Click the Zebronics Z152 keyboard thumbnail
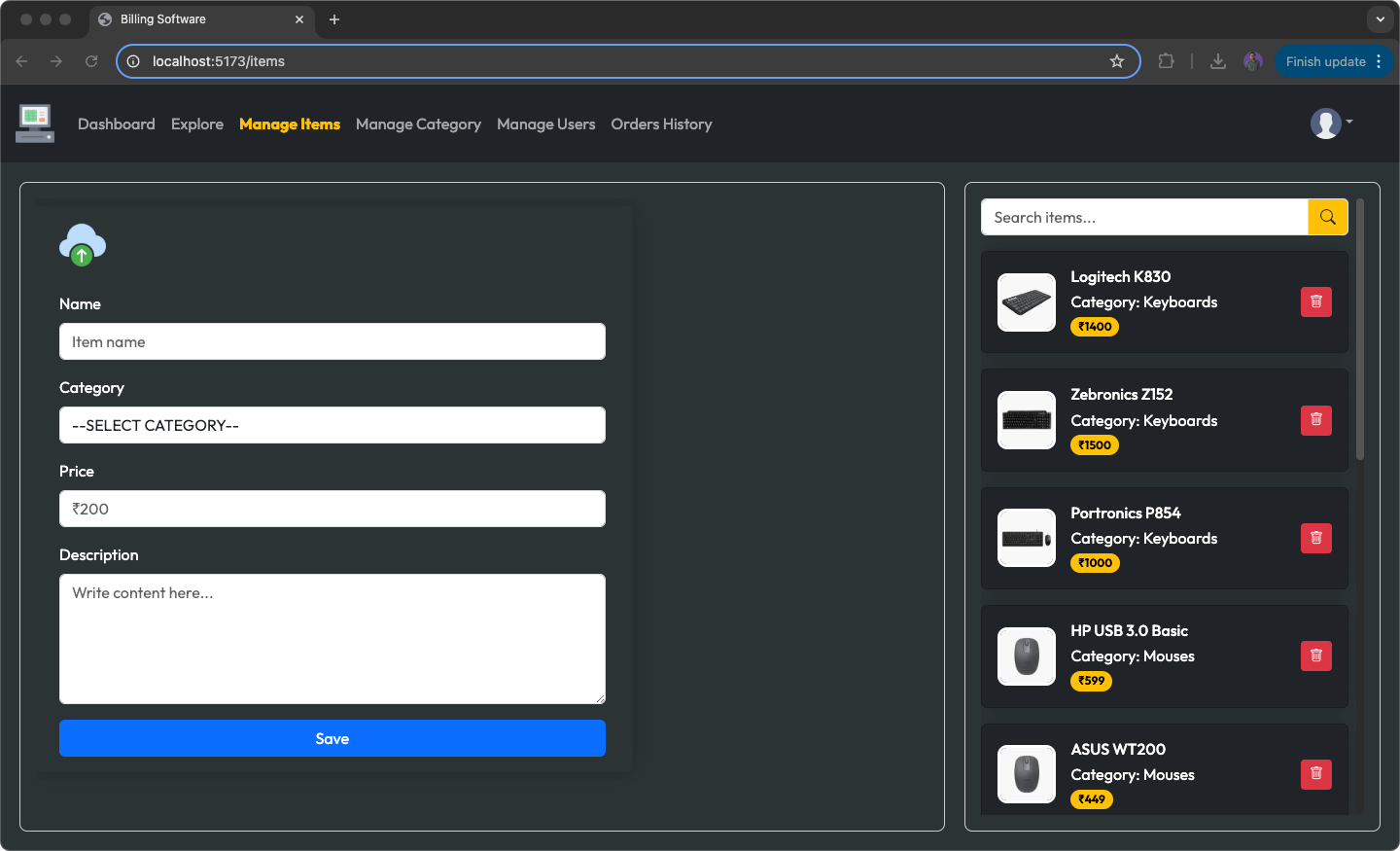This screenshot has height=851, width=1400. point(1027,420)
